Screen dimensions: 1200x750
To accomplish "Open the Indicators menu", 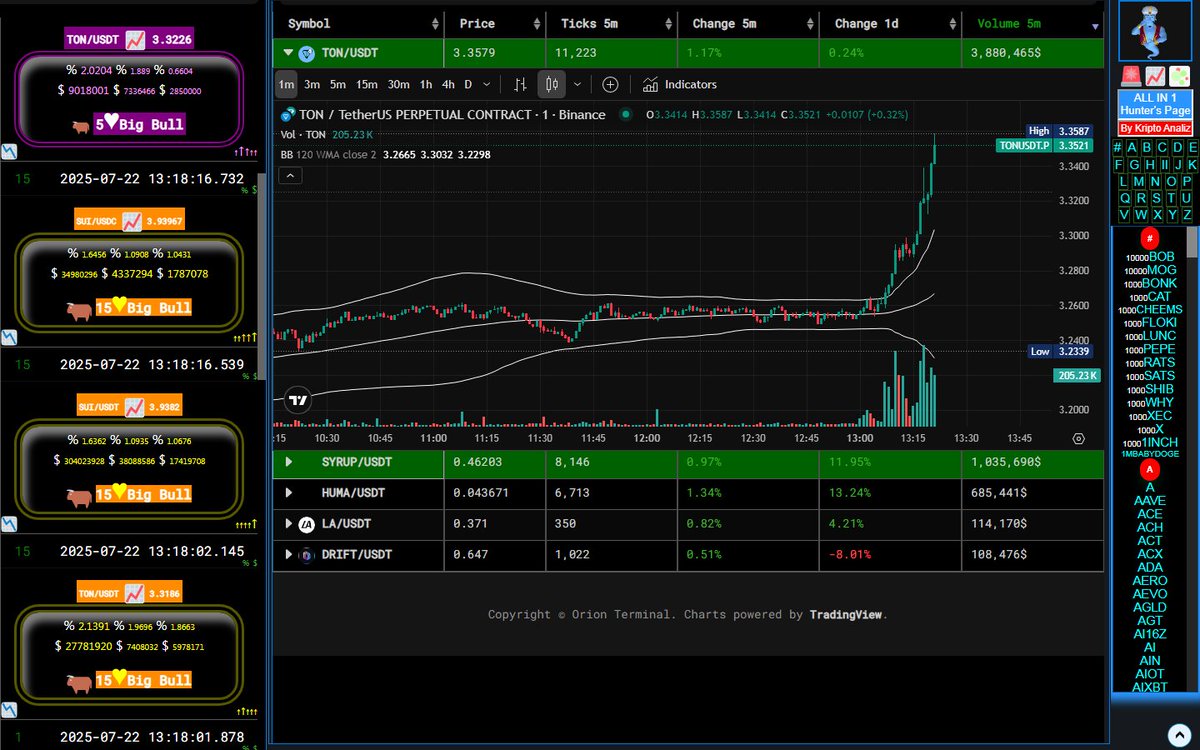I will click(680, 85).
